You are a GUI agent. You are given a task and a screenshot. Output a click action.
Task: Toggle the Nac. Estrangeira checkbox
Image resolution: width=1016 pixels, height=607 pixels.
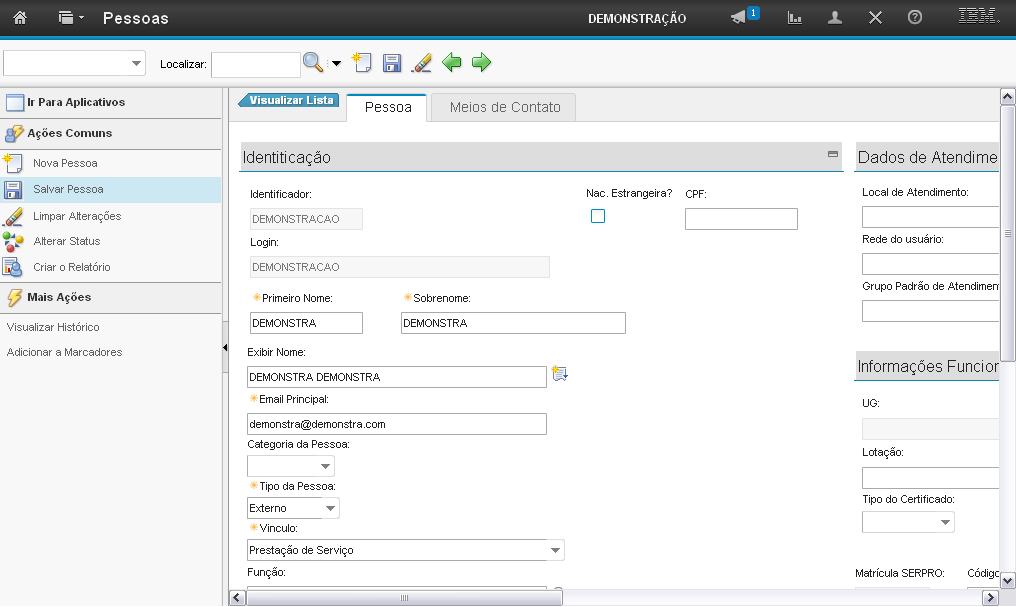[x=598, y=216]
